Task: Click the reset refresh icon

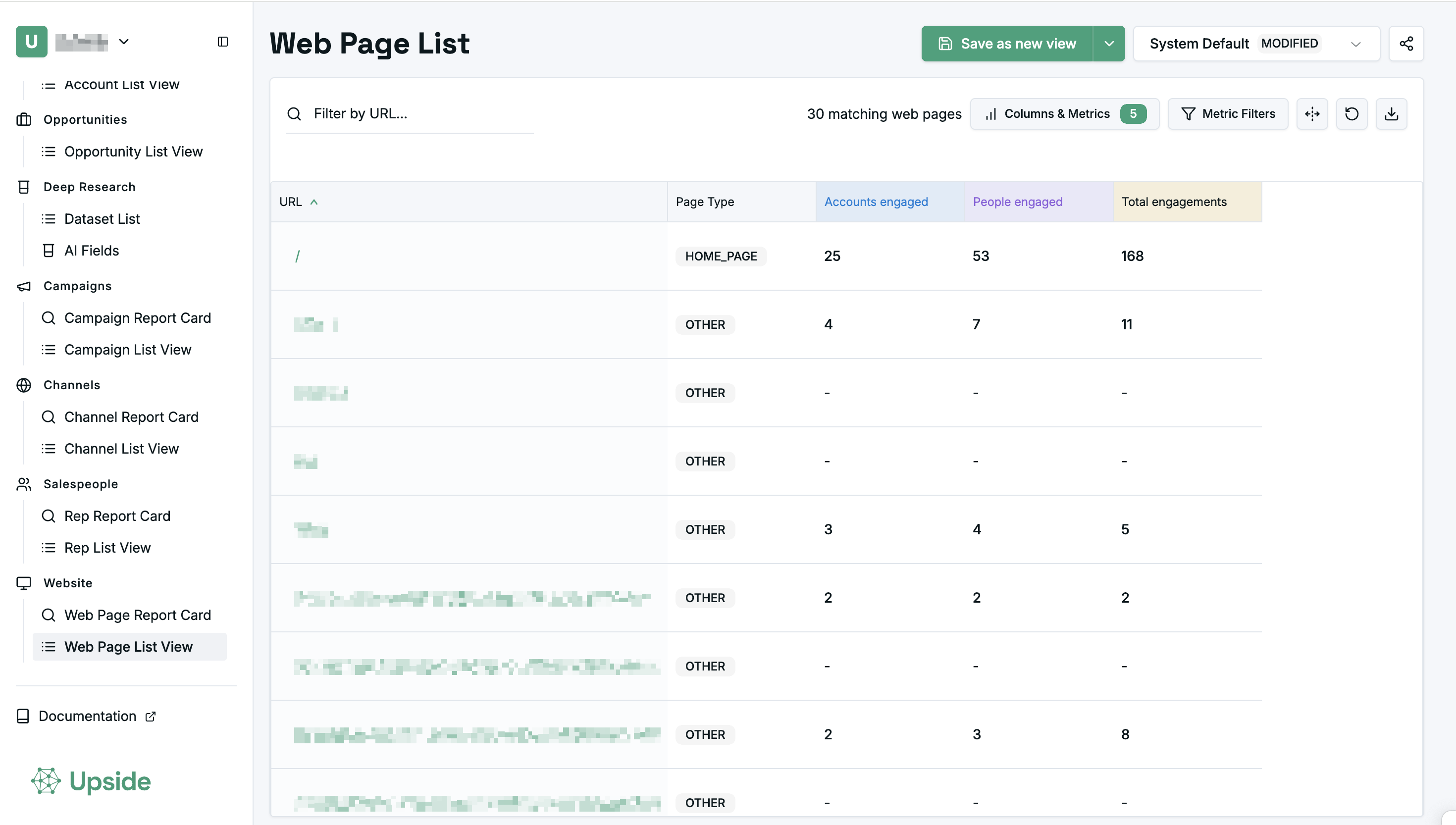Action: point(1352,114)
